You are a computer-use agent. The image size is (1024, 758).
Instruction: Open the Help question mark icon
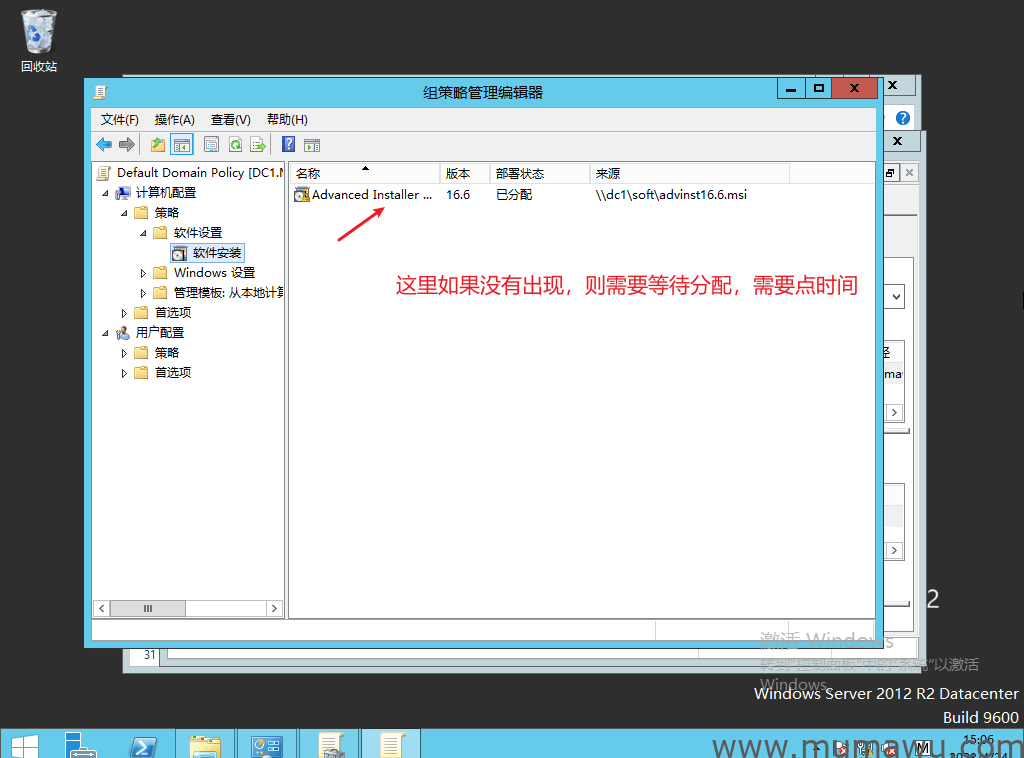pos(289,145)
